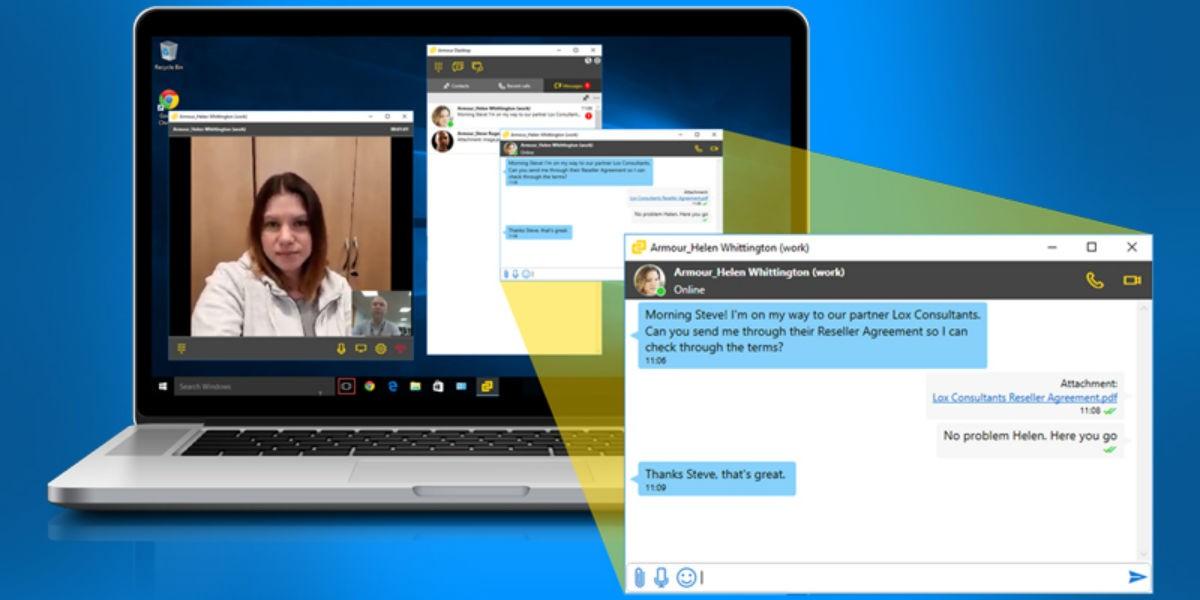The height and width of the screenshot is (600, 1200).
Task: Open File Explorer from the taskbar
Action: coord(415,386)
